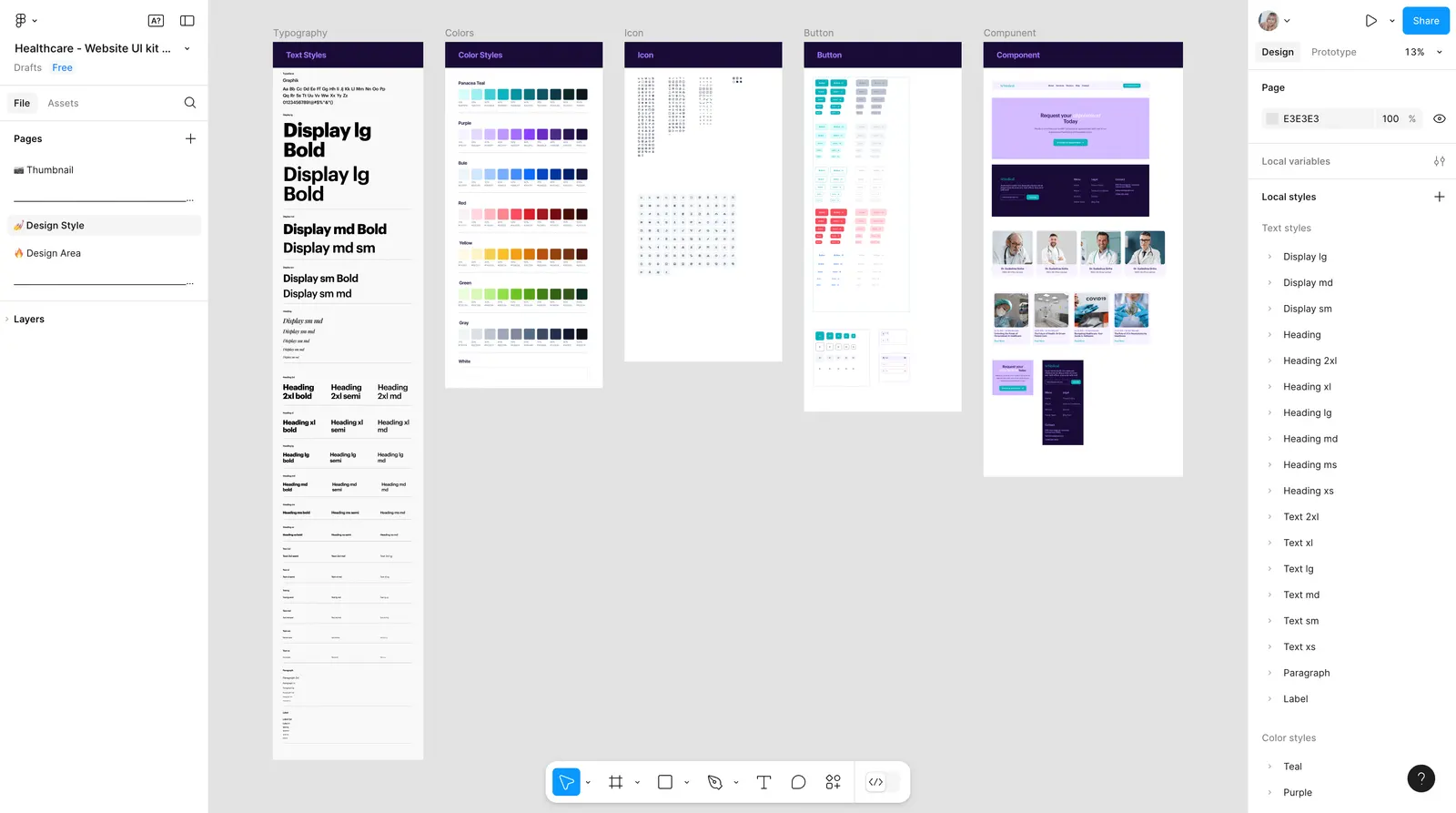
Task: Select the Rectangle shape tool
Action: coord(665,782)
